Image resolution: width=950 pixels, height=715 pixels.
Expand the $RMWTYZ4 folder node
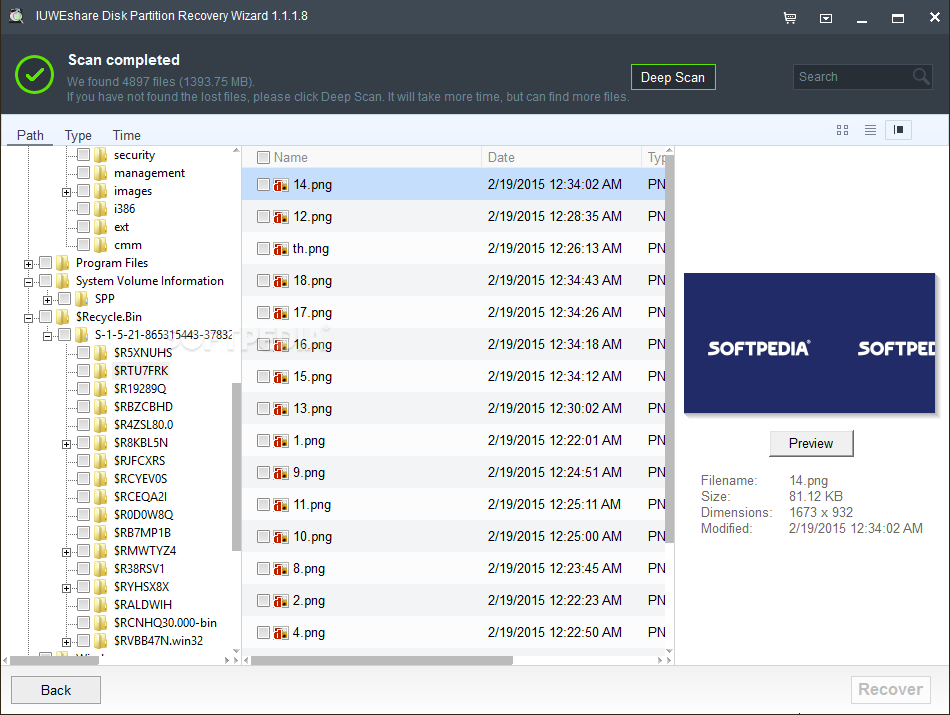coord(67,552)
